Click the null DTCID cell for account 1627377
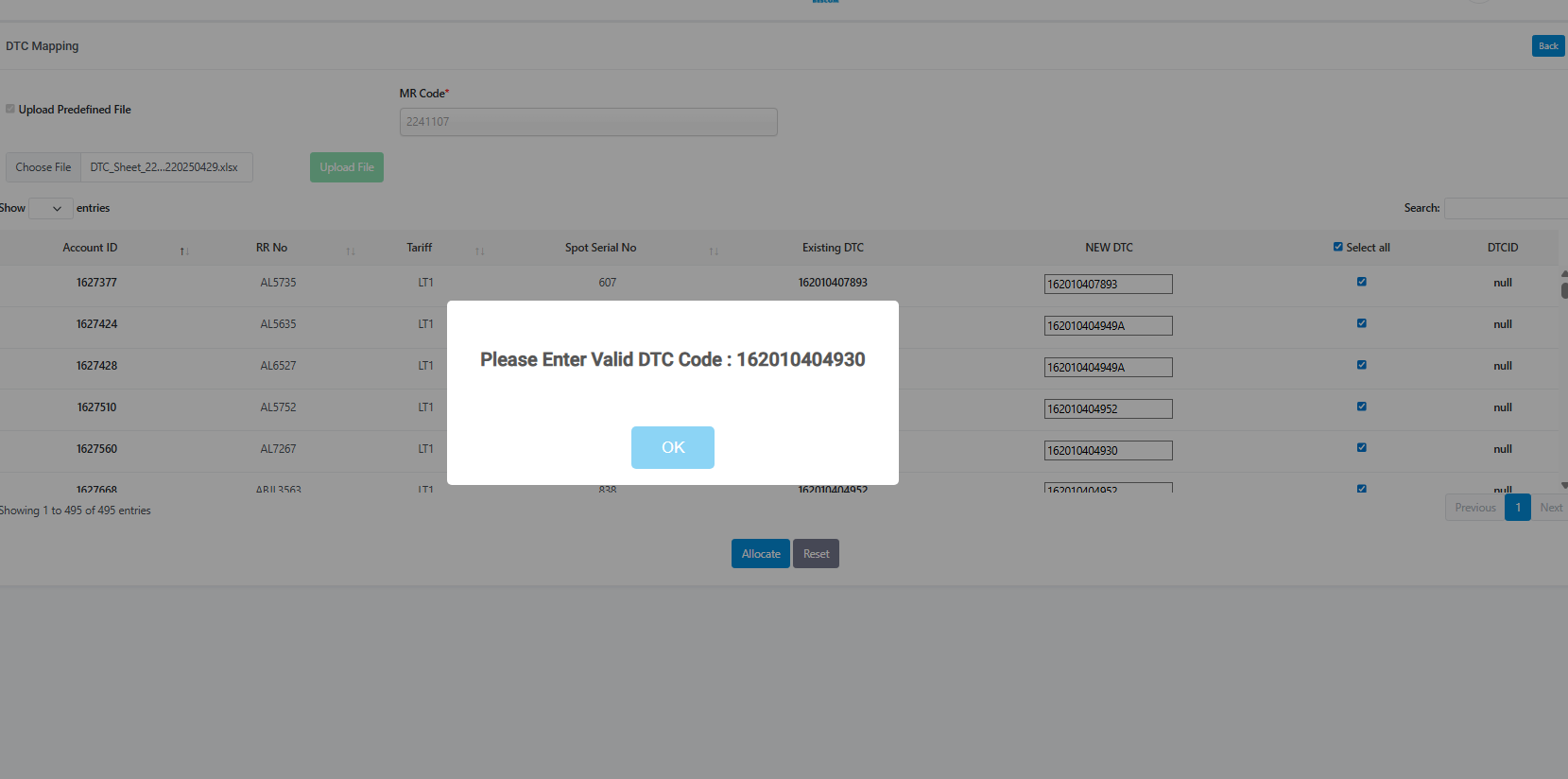 pyautogui.click(x=1503, y=283)
